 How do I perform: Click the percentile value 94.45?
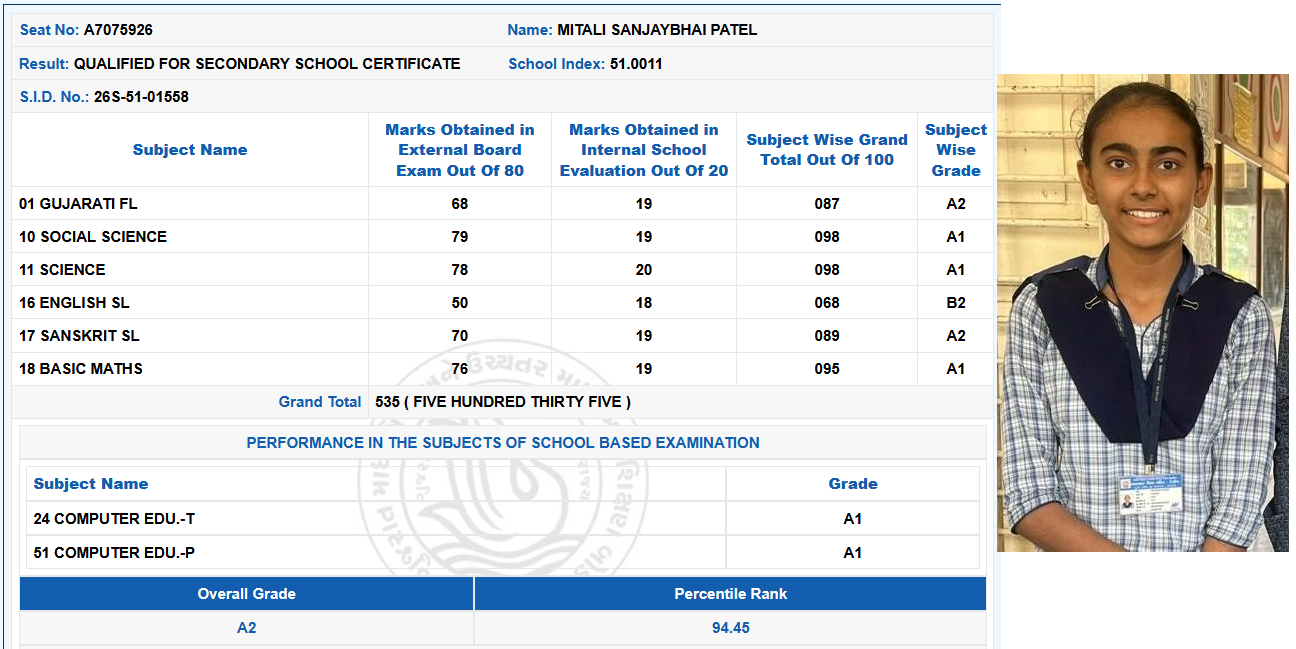[731, 628]
